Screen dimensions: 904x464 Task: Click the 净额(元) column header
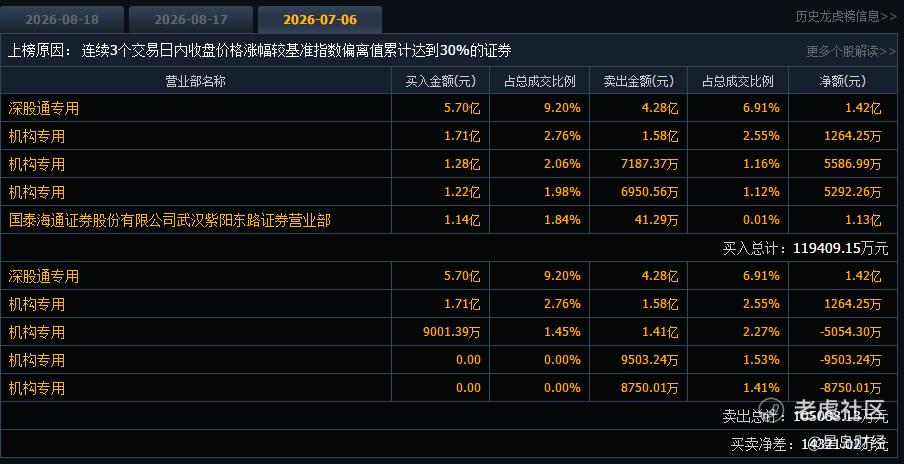click(x=842, y=81)
